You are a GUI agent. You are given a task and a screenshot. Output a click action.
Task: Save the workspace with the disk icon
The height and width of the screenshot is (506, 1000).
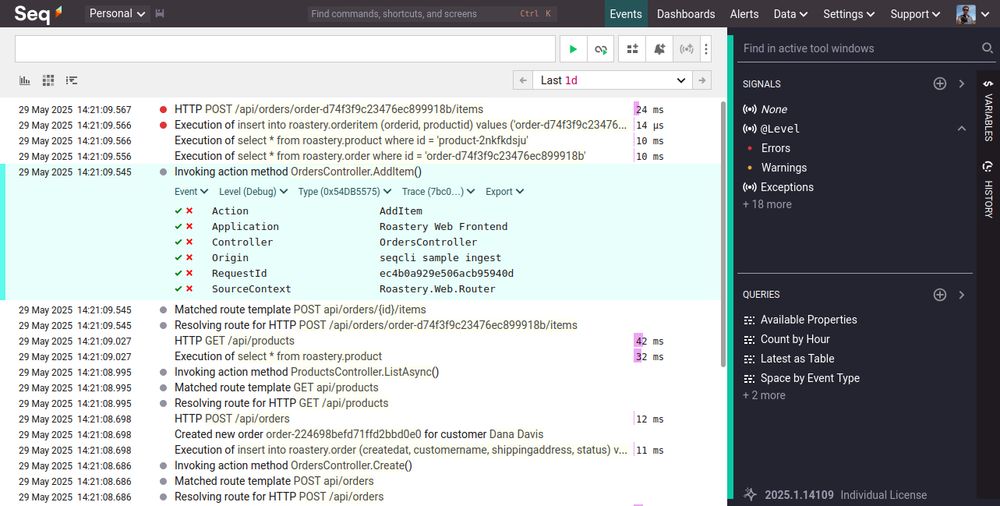click(x=160, y=13)
